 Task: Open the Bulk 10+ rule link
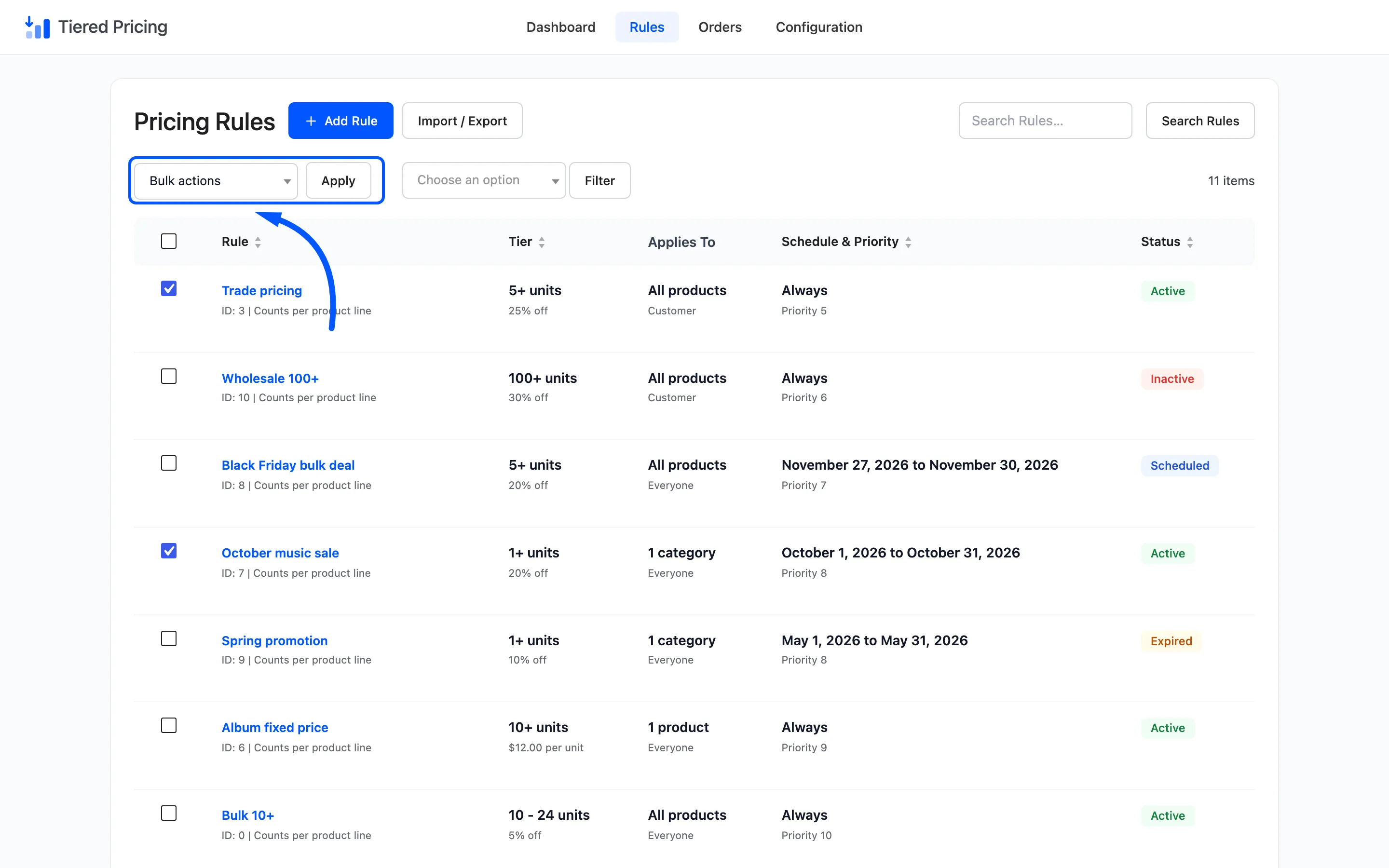[248, 815]
